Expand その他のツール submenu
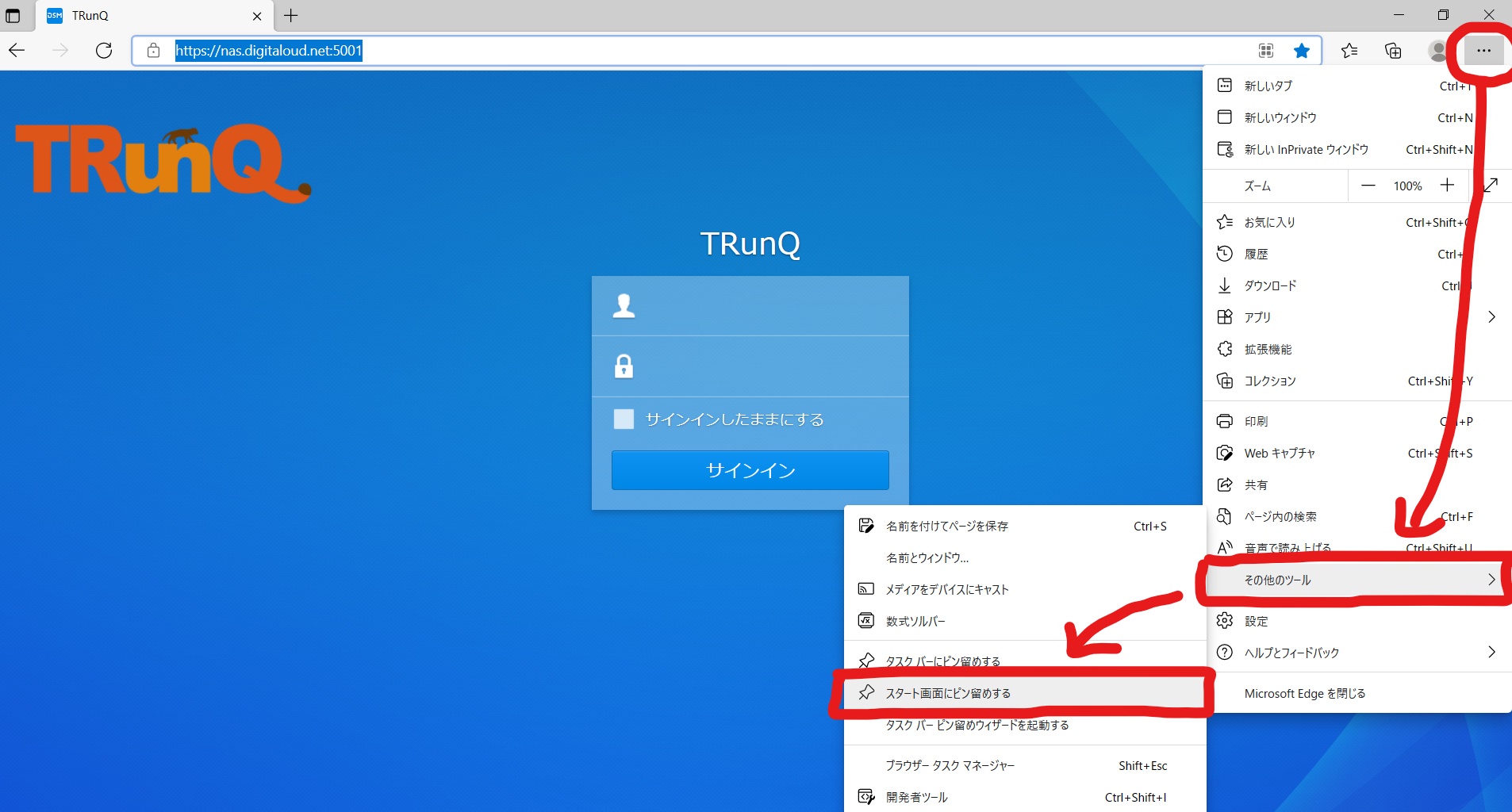1512x812 pixels. pyautogui.click(x=1357, y=580)
